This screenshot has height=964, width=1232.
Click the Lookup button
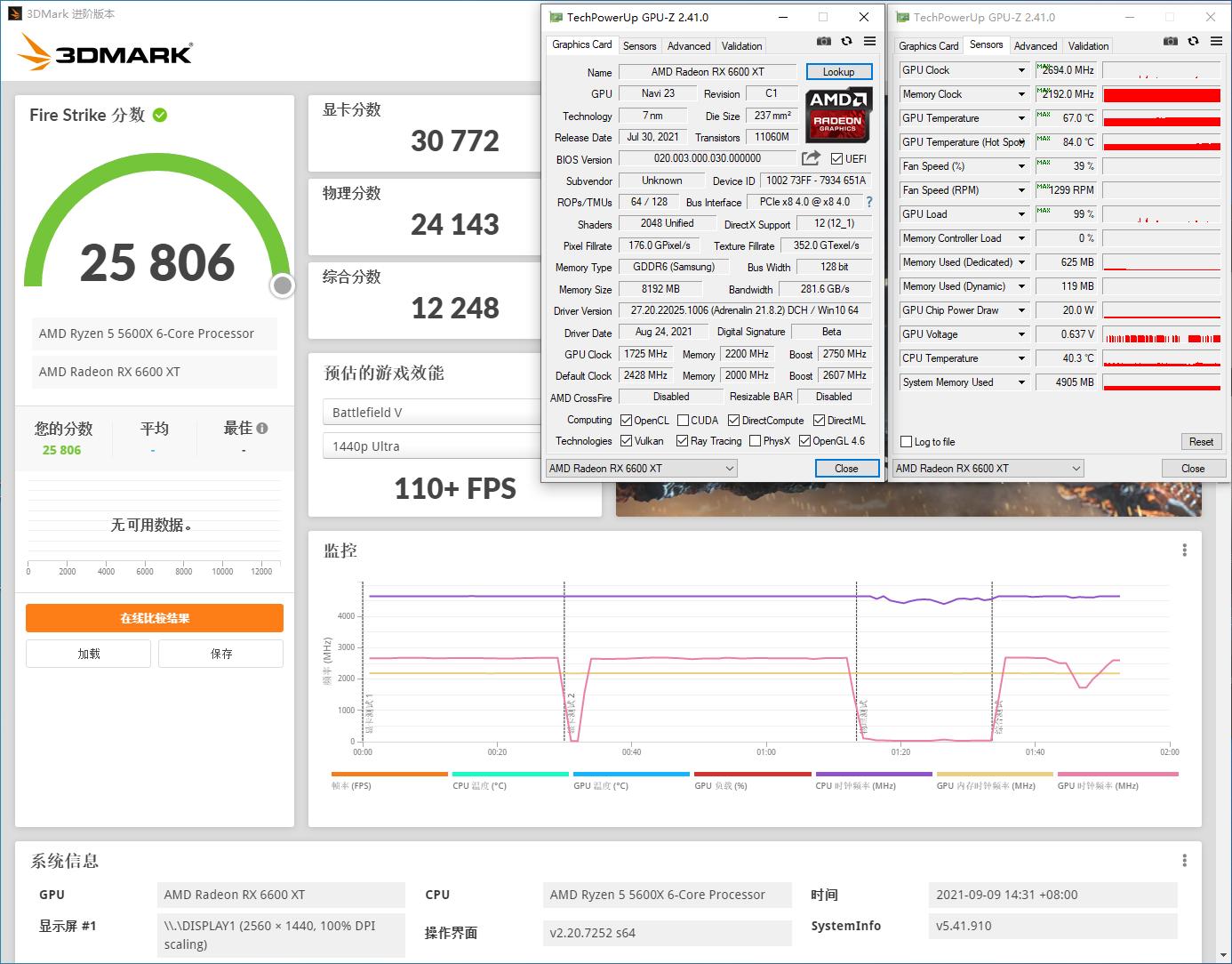coord(839,72)
